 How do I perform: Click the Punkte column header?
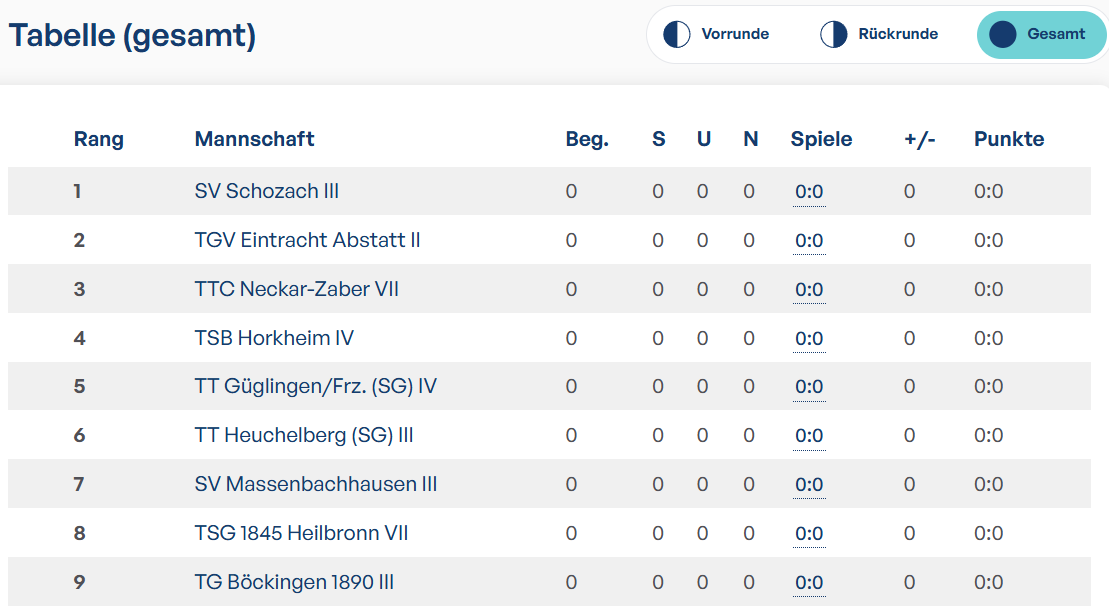pos(1009,139)
